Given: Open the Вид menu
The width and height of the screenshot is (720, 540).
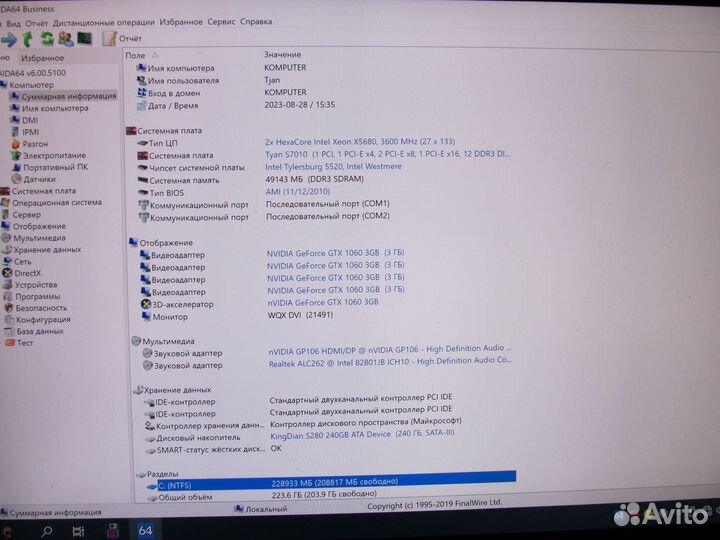Looking at the screenshot, I should [x=13, y=23].
